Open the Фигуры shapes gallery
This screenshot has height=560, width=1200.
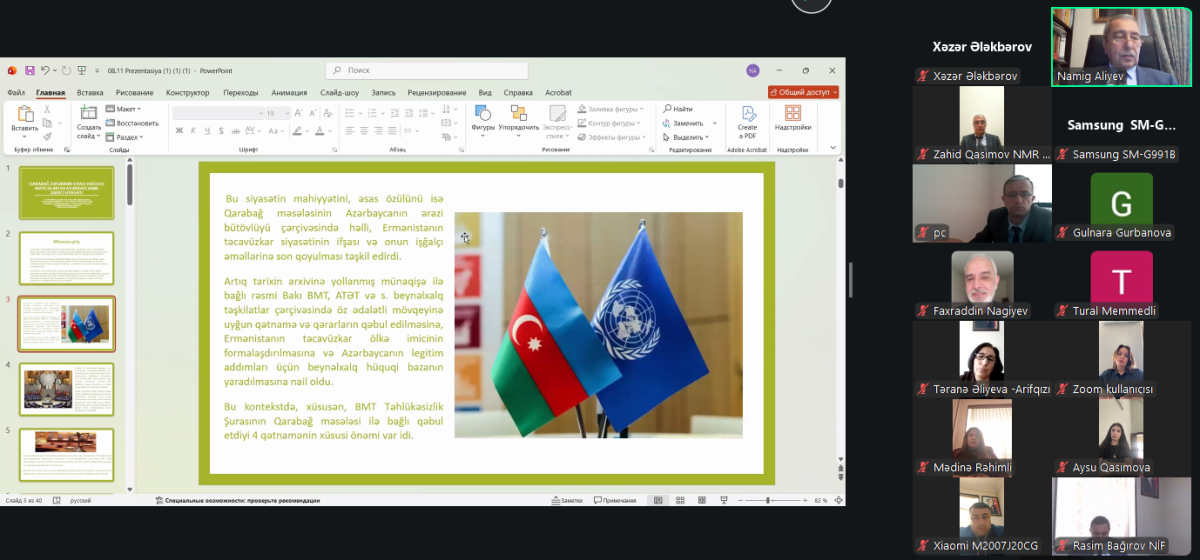coord(482,118)
